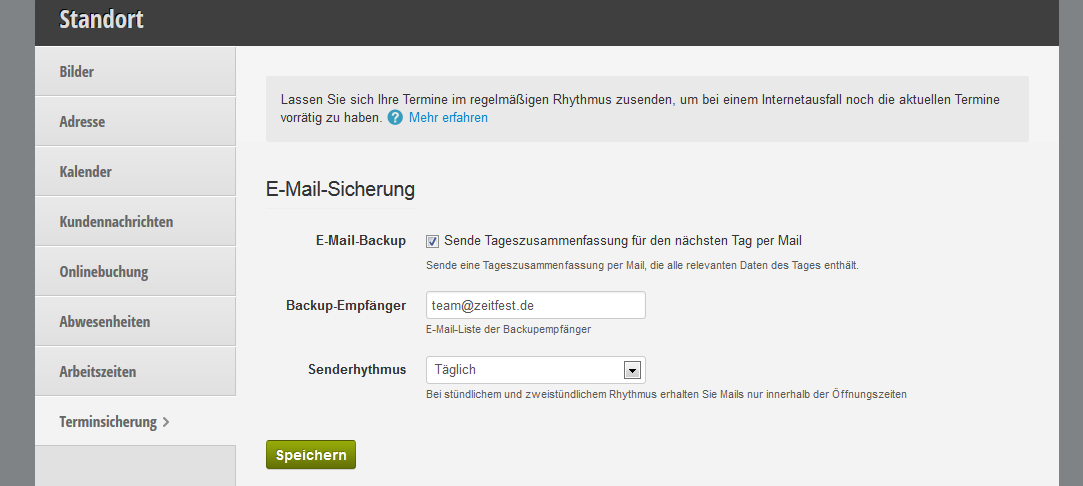Switch to the Adresse sidebar tab
The width and height of the screenshot is (1083, 486).
point(135,122)
